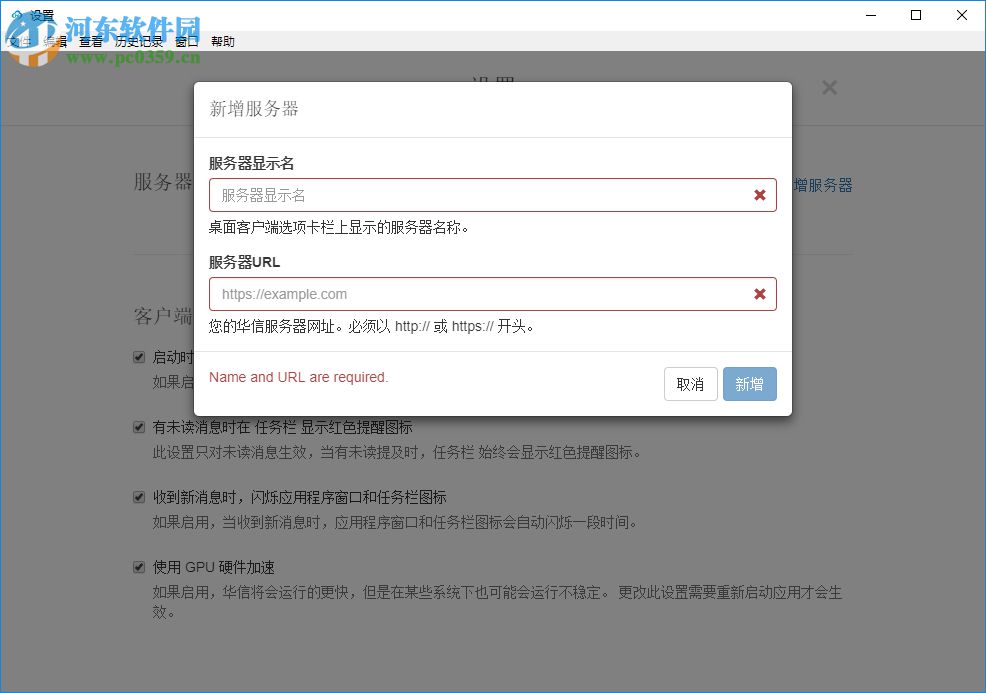Clear the 服务器URL field using the red X icon
Image resolution: width=986 pixels, height=693 pixels.
click(x=759, y=294)
